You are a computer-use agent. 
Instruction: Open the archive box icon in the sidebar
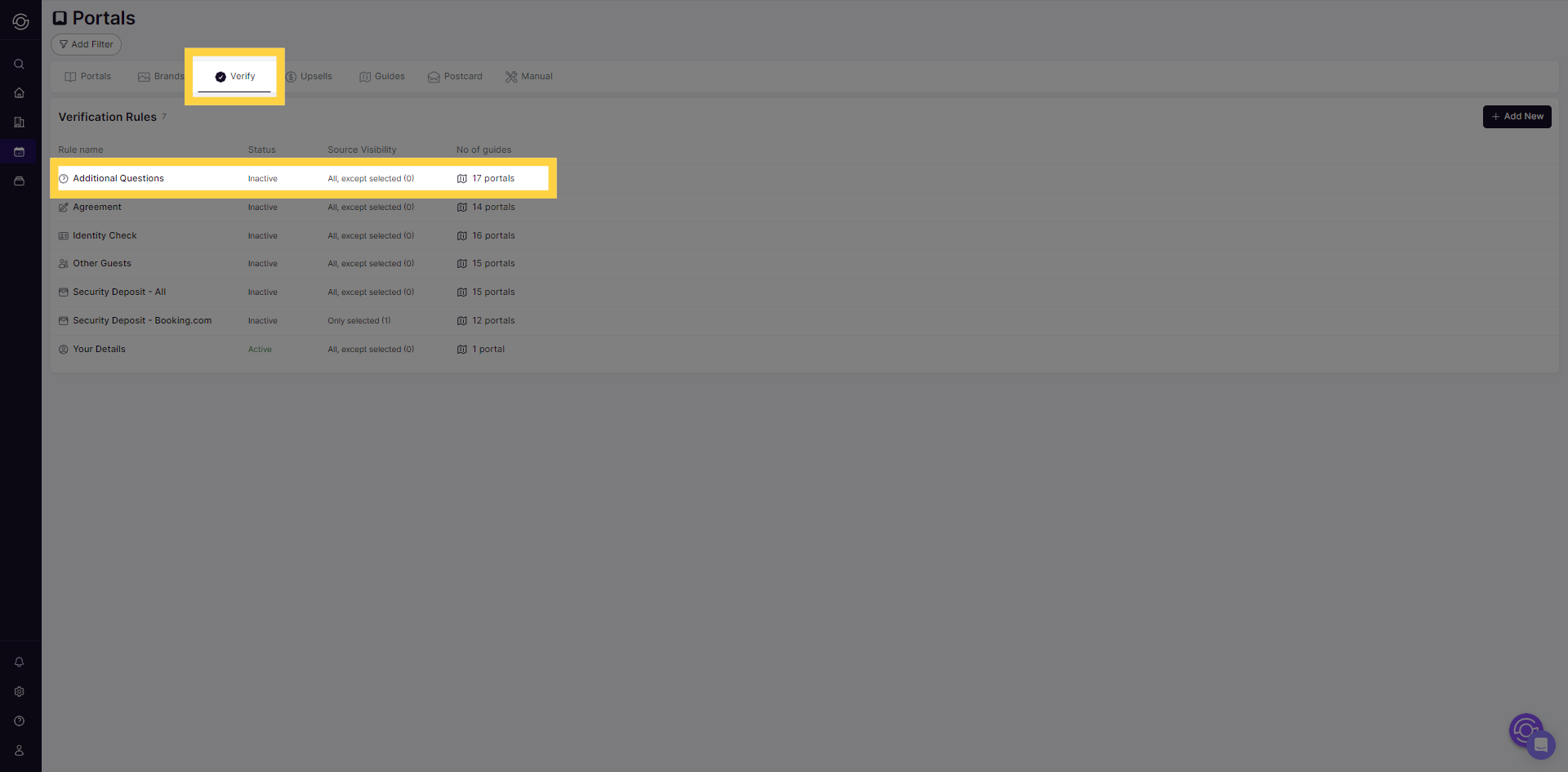pos(20,181)
